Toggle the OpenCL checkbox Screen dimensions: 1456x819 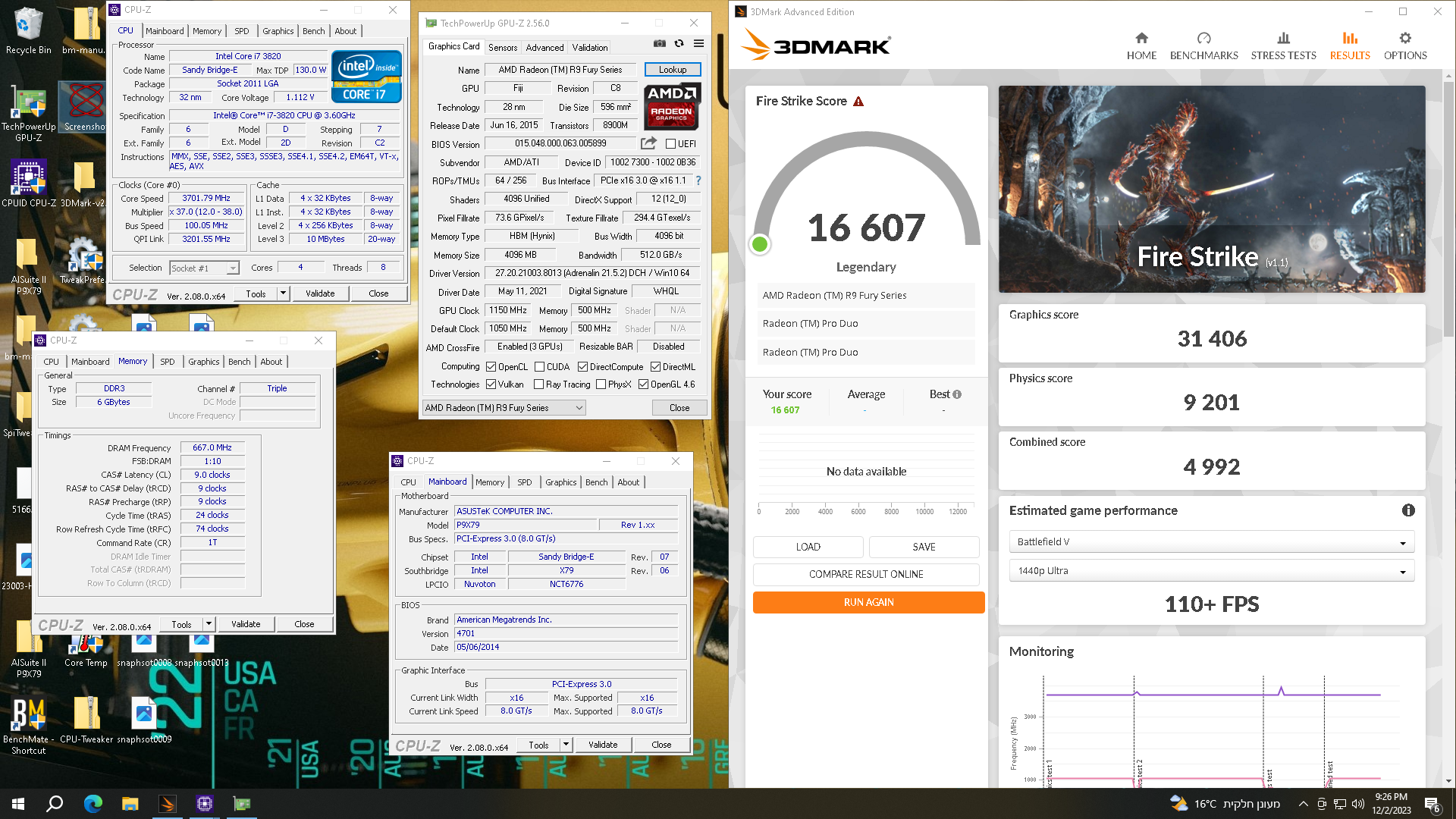(x=491, y=367)
